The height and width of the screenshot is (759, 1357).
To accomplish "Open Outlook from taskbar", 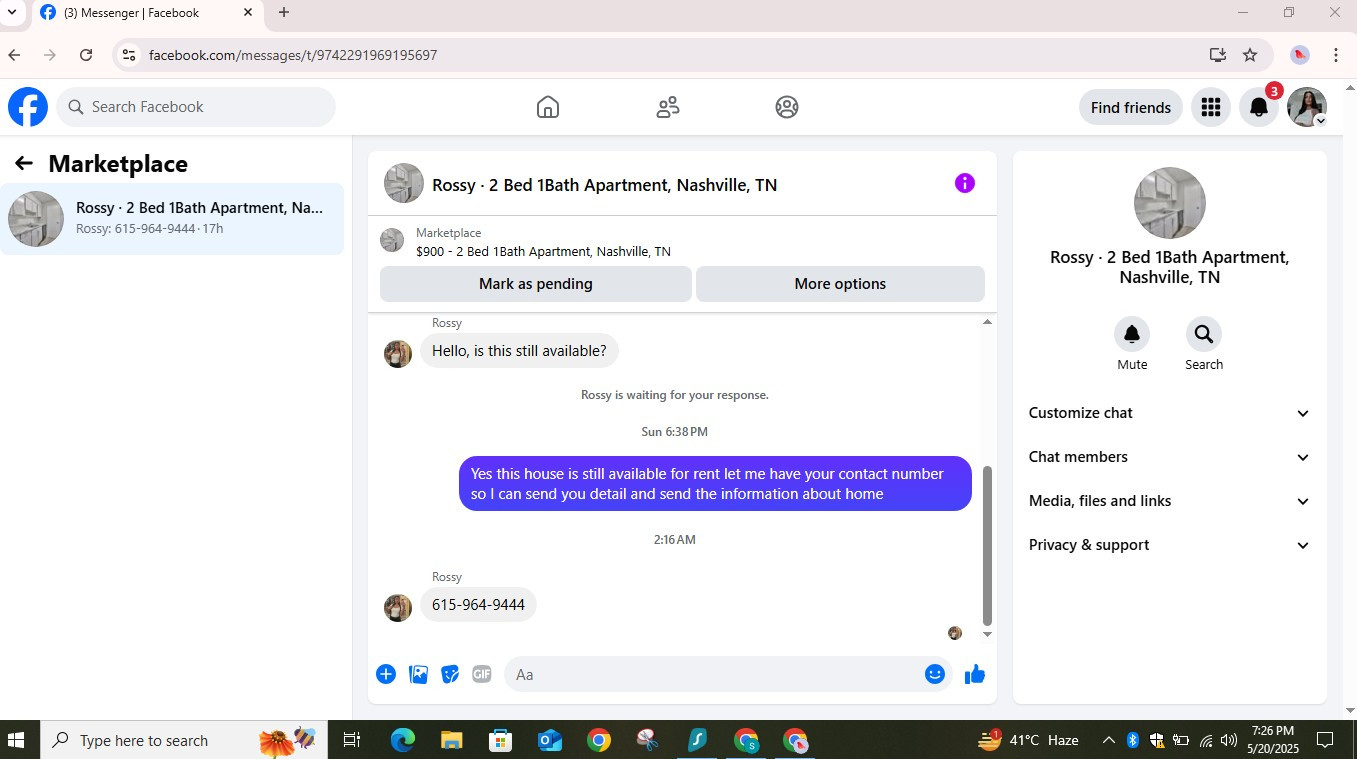I will click(x=550, y=740).
